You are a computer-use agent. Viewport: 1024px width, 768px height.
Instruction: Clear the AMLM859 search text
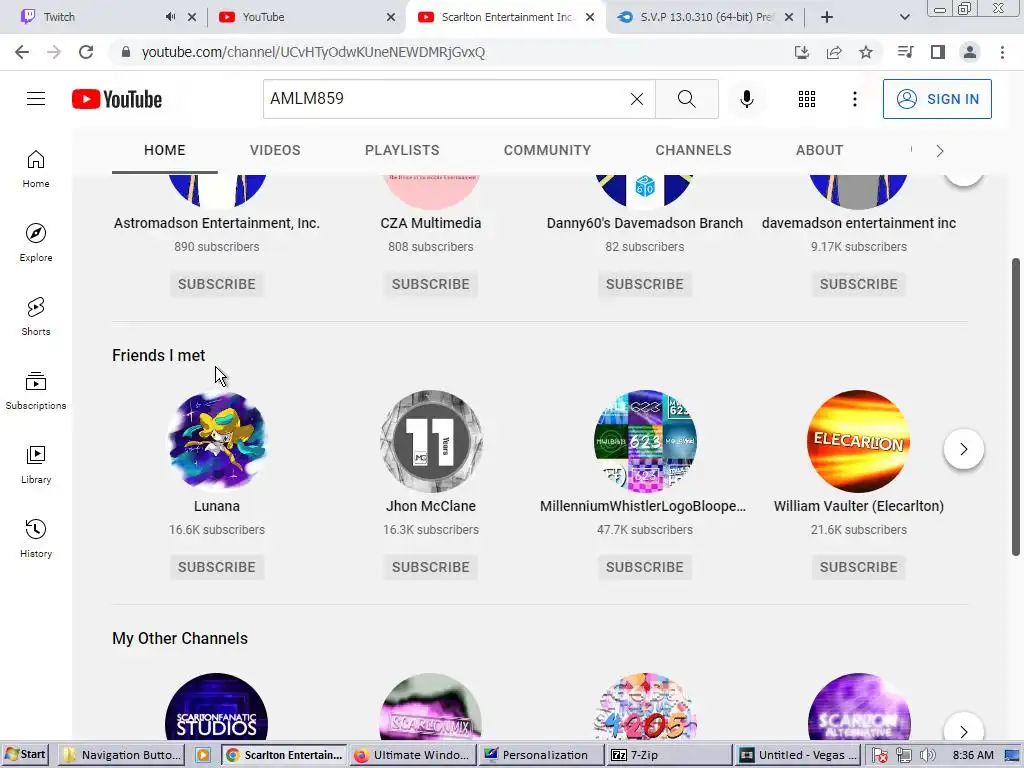637,99
